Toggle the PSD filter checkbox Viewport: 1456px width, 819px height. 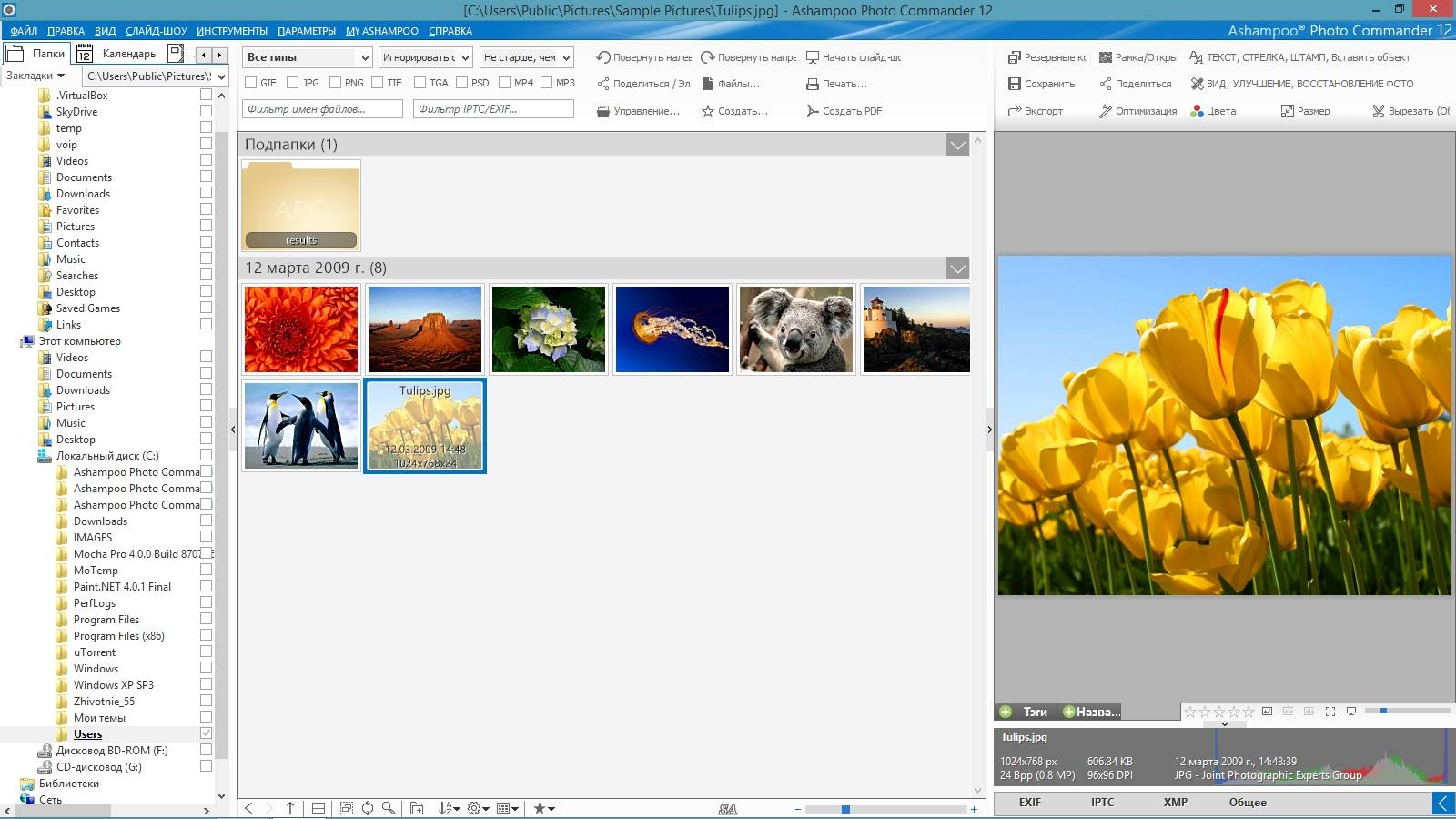461,83
